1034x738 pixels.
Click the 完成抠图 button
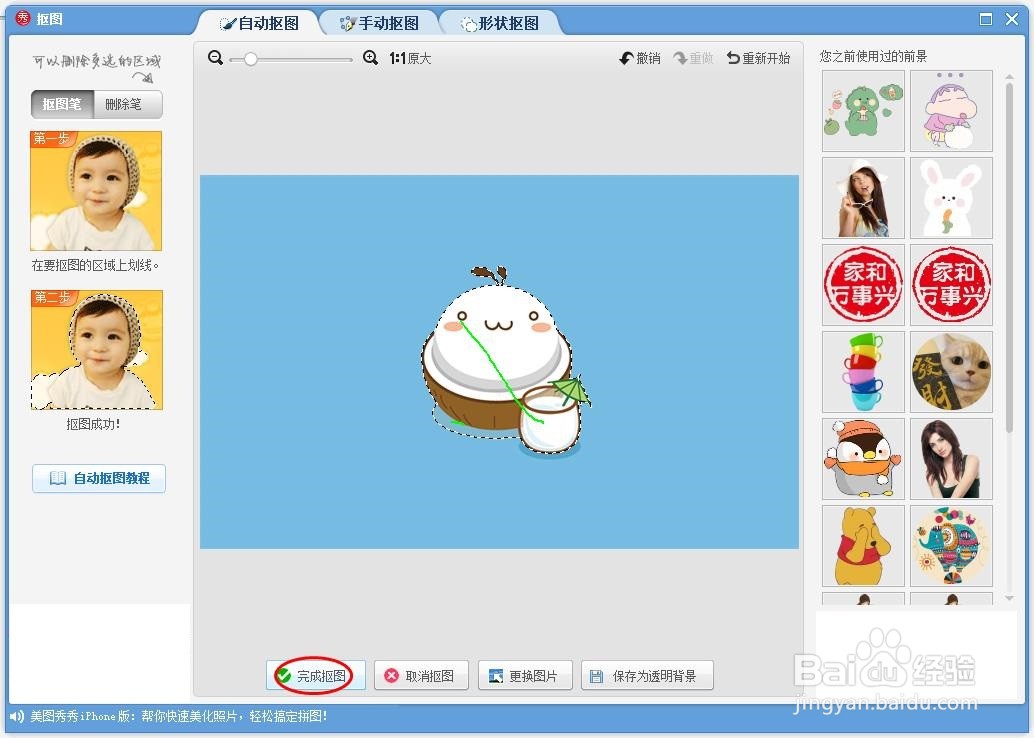[316, 675]
